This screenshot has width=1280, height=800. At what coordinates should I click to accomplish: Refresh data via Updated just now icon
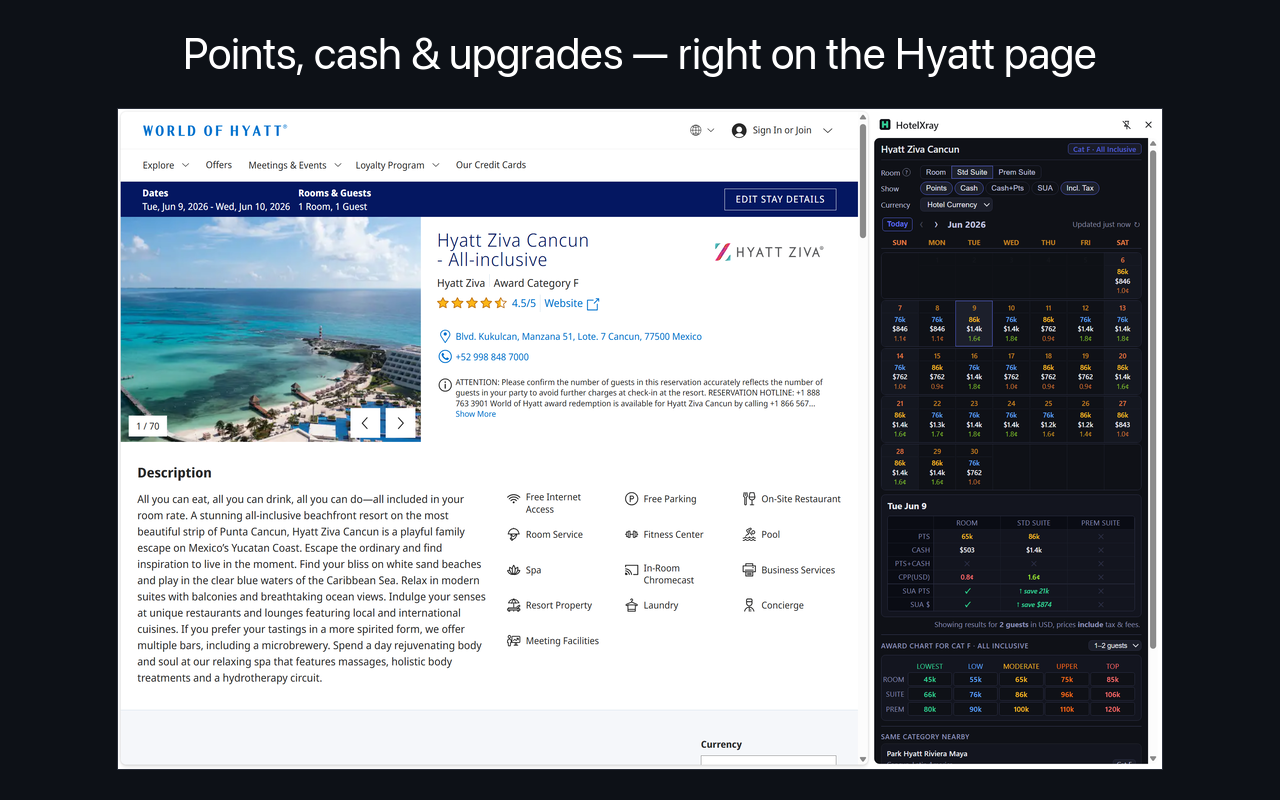coord(1137,225)
